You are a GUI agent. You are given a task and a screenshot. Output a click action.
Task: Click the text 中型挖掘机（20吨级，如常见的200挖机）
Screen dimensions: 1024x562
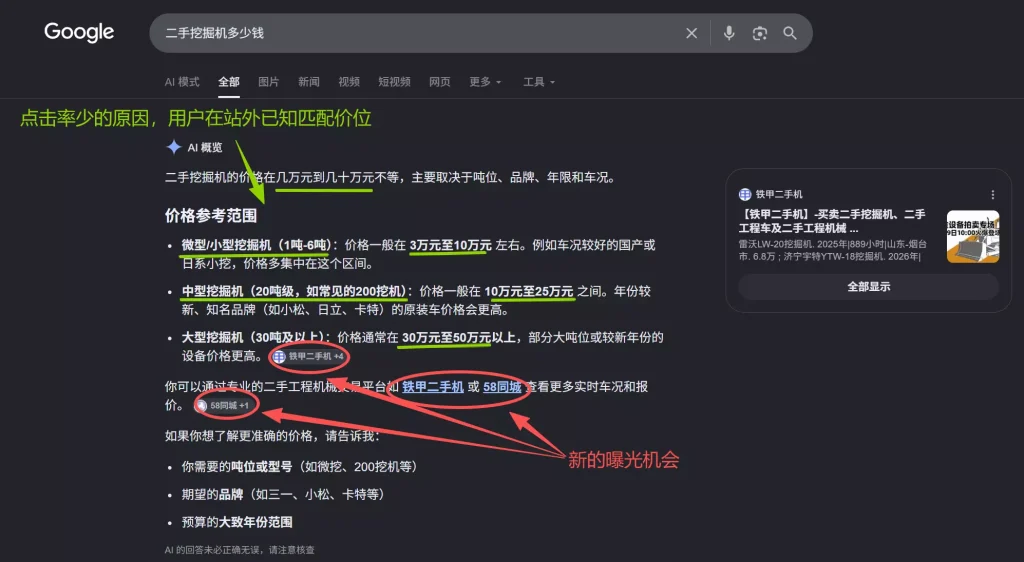pos(294,291)
